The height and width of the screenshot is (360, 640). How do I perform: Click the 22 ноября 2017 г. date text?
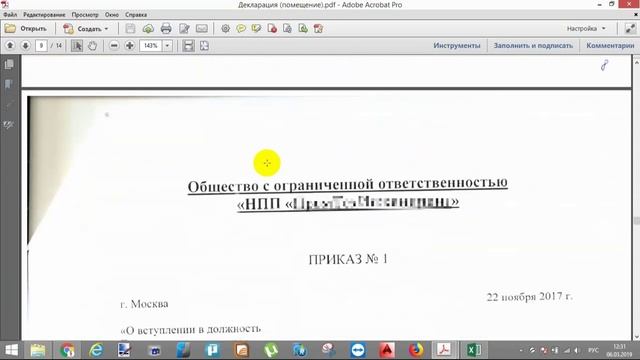pos(530,296)
